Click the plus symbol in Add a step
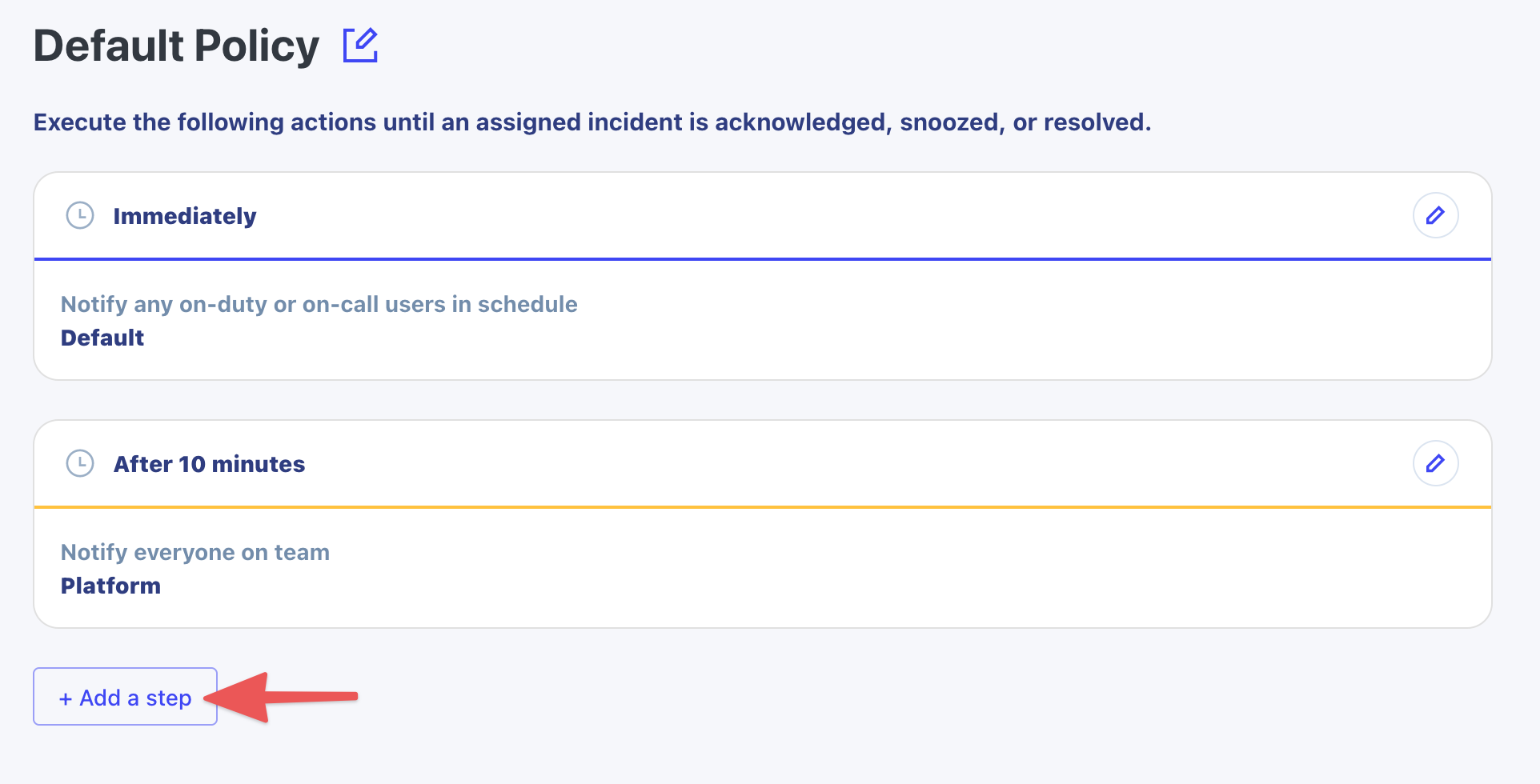 [x=66, y=698]
